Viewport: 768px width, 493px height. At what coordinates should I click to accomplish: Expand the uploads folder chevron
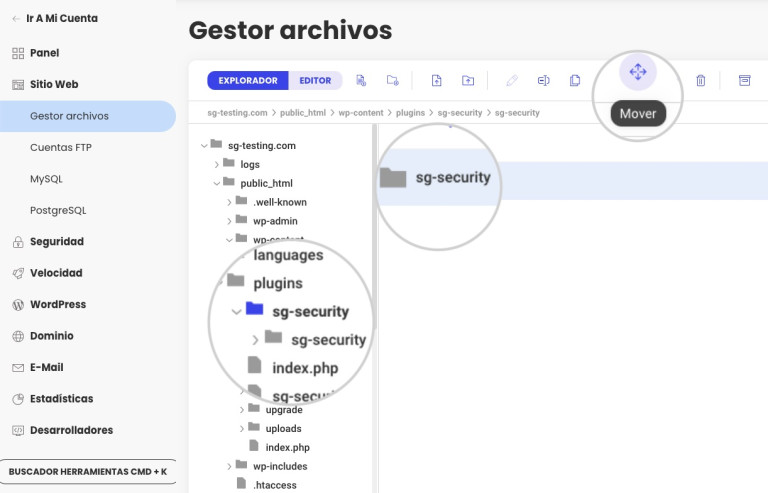241,429
